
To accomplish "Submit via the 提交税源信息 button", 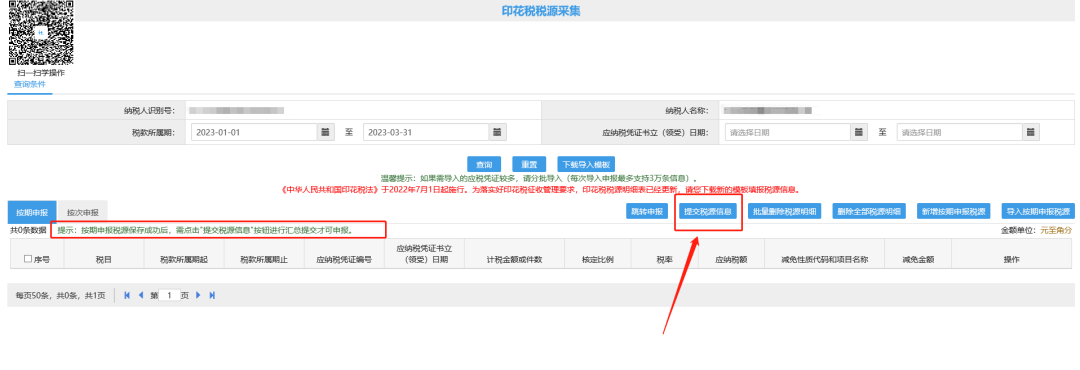I will [x=708, y=212].
